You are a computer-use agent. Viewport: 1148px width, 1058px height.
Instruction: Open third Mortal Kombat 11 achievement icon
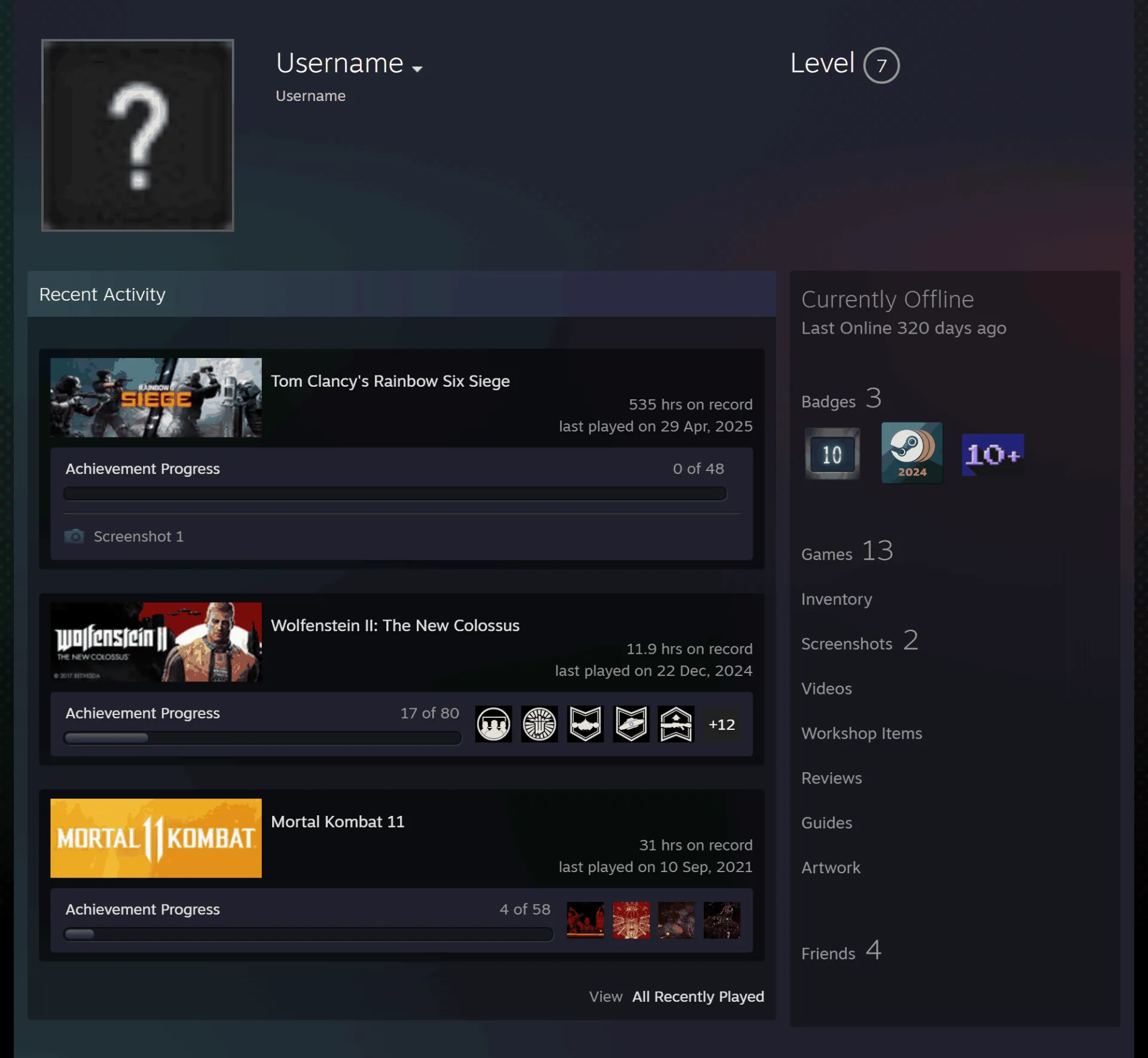click(x=676, y=920)
